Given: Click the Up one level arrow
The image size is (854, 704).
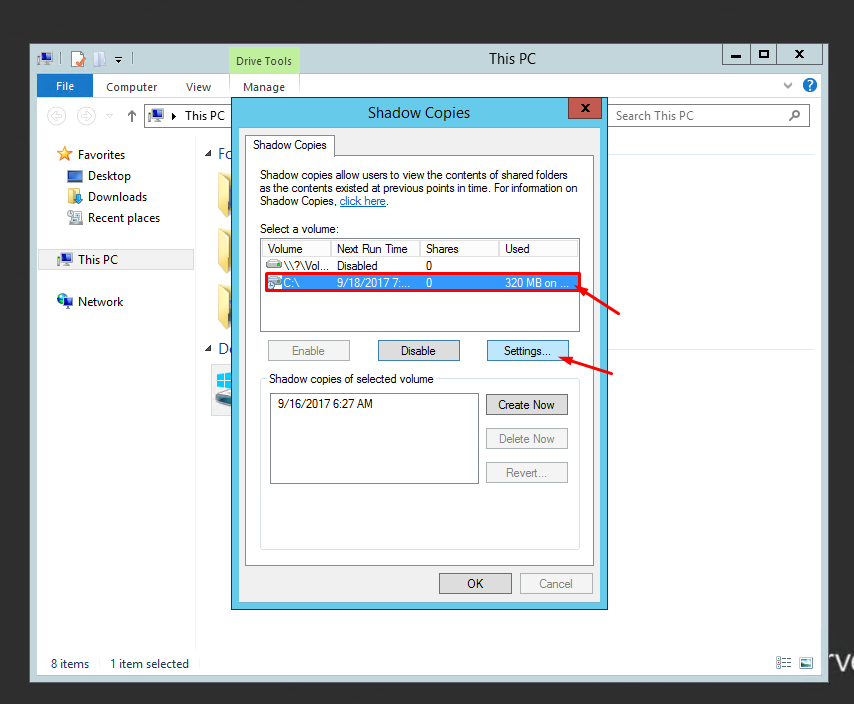Looking at the screenshot, I should click(x=131, y=116).
